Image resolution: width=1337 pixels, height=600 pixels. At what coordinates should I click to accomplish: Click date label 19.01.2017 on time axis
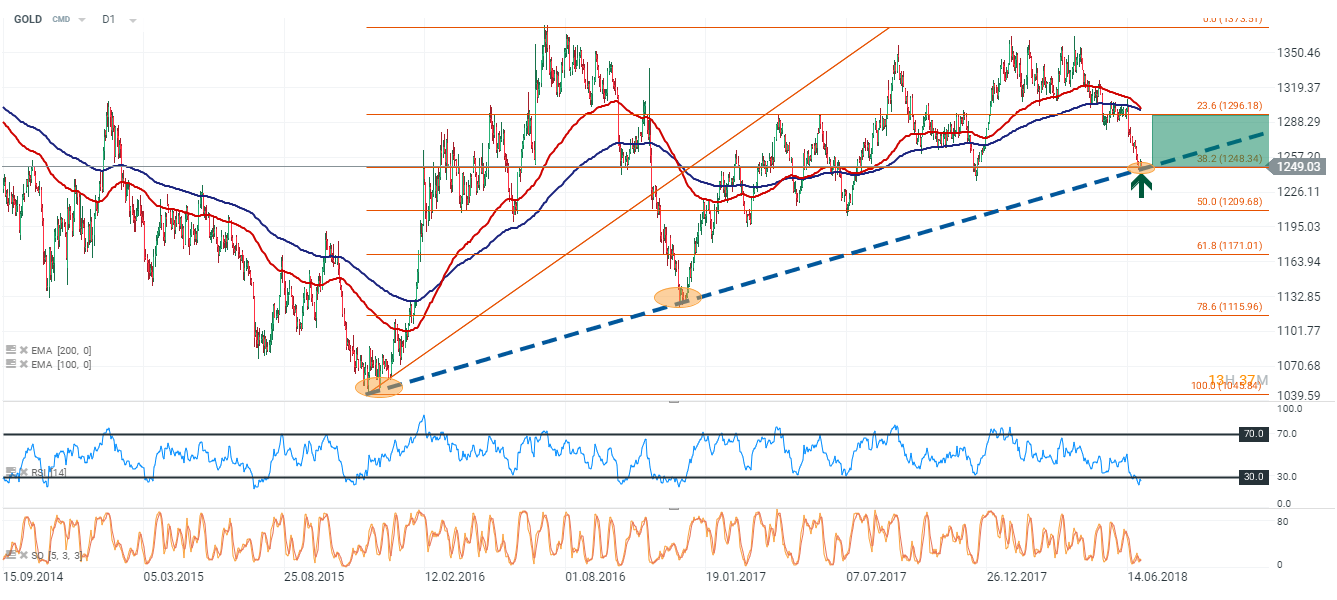[736, 577]
